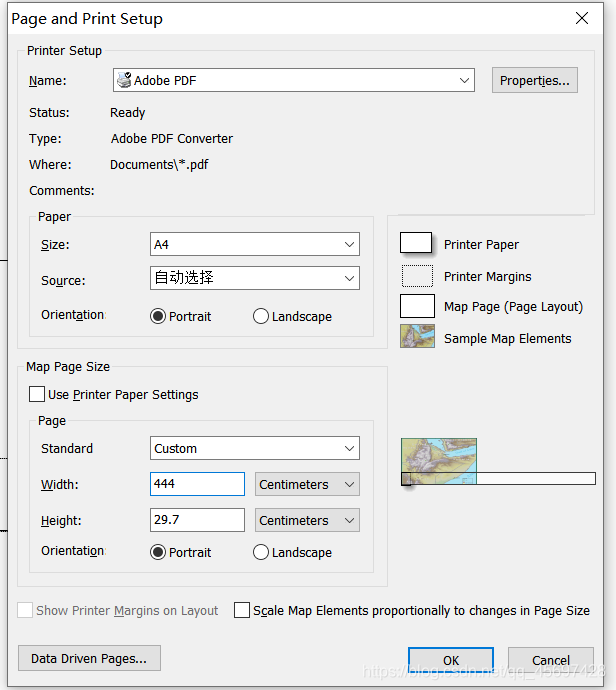Click the Printer Margins dotted legend icon

tap(417, 276)
